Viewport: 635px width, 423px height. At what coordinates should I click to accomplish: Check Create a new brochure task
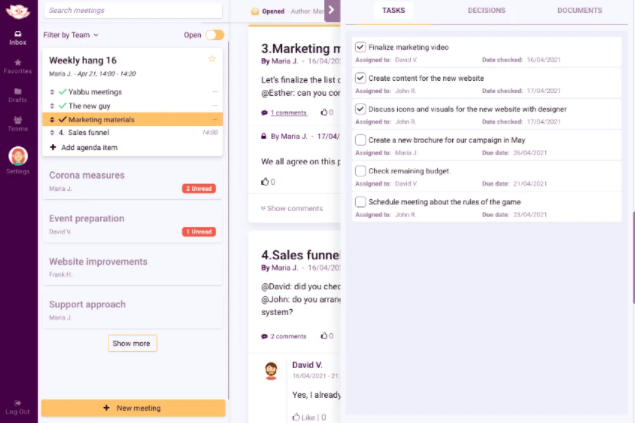tap(360, 140)
